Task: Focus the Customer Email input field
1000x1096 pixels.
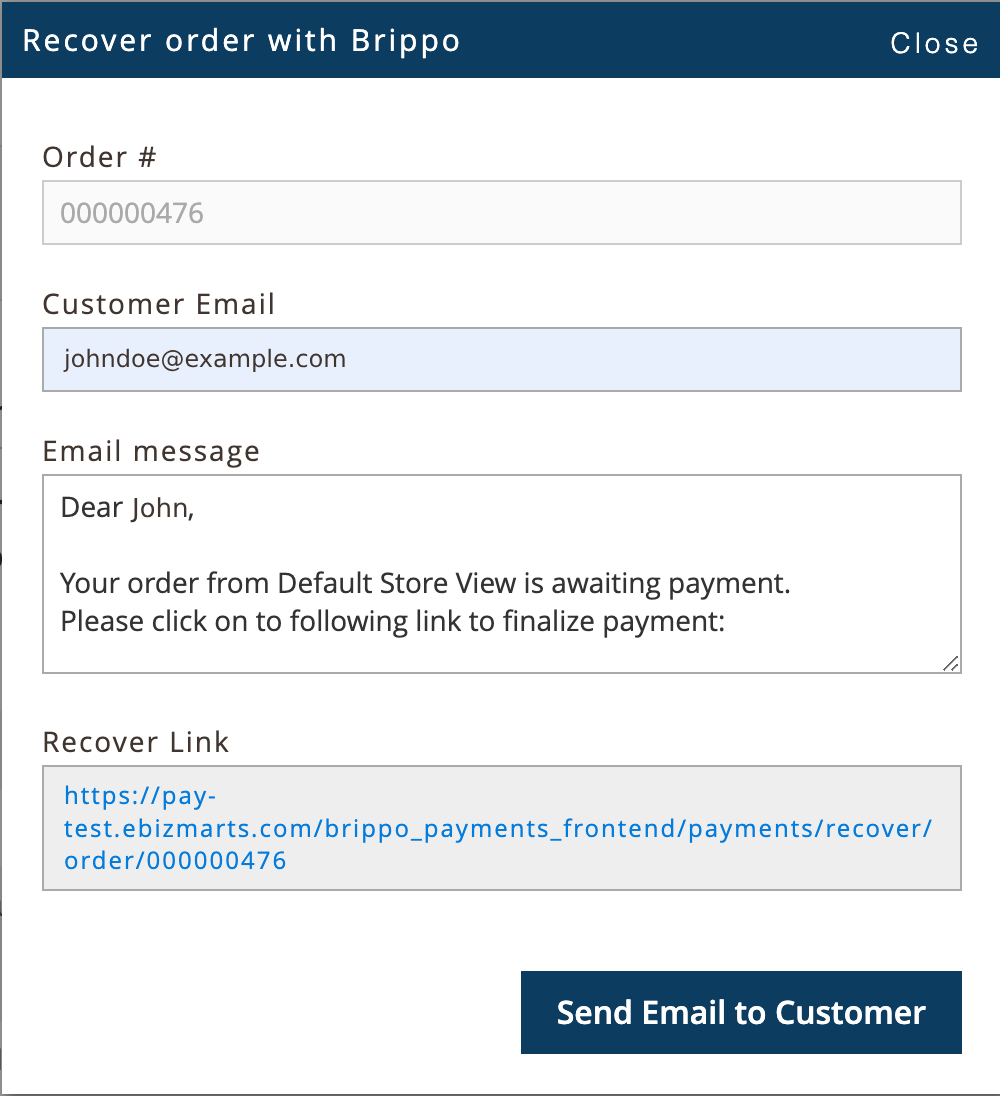Action: [x=502, y=359]
